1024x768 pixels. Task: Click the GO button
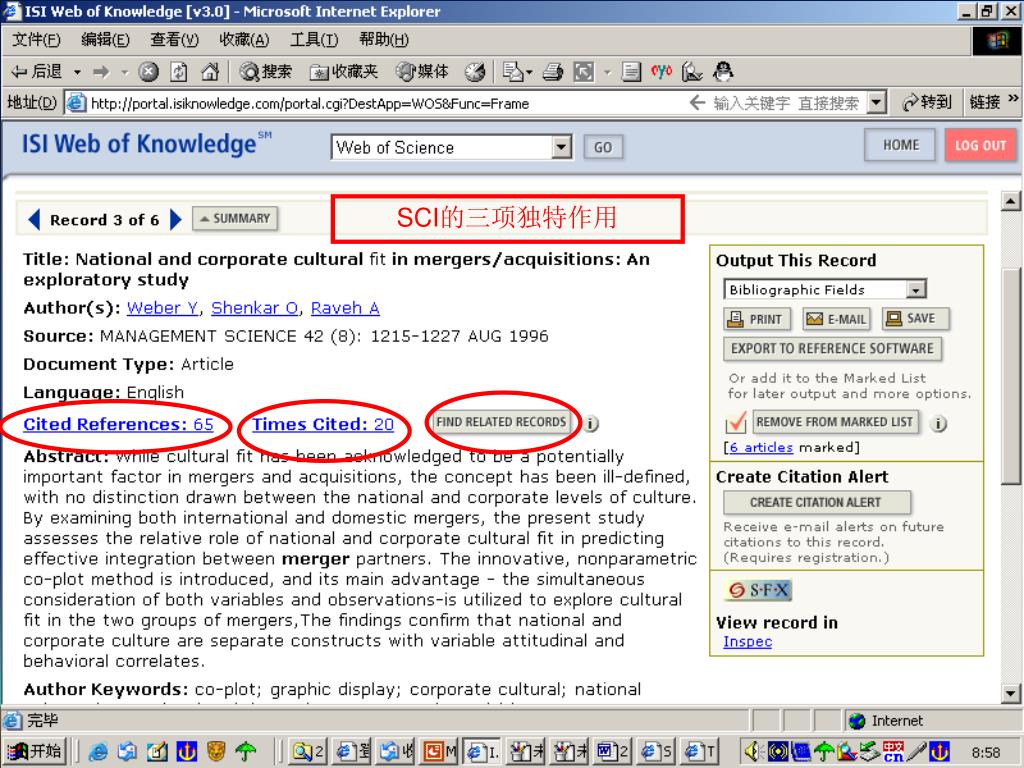(603, 147)
